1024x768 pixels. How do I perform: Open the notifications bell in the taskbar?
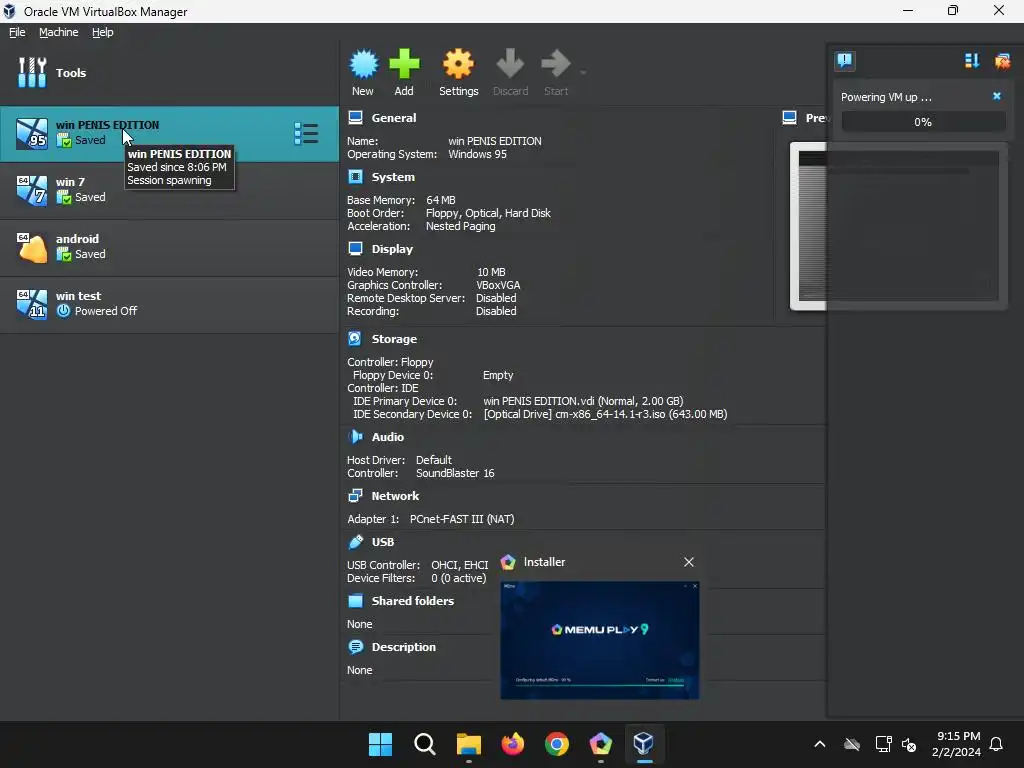tap(996, 744)
